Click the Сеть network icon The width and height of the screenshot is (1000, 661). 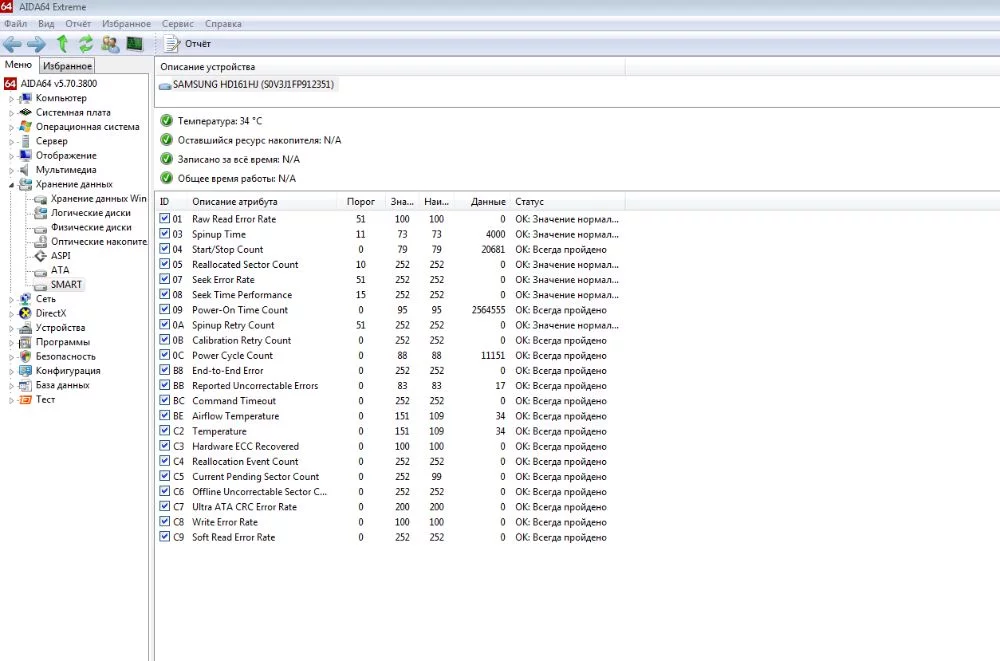pyautogui.click(x=26, y=299)
